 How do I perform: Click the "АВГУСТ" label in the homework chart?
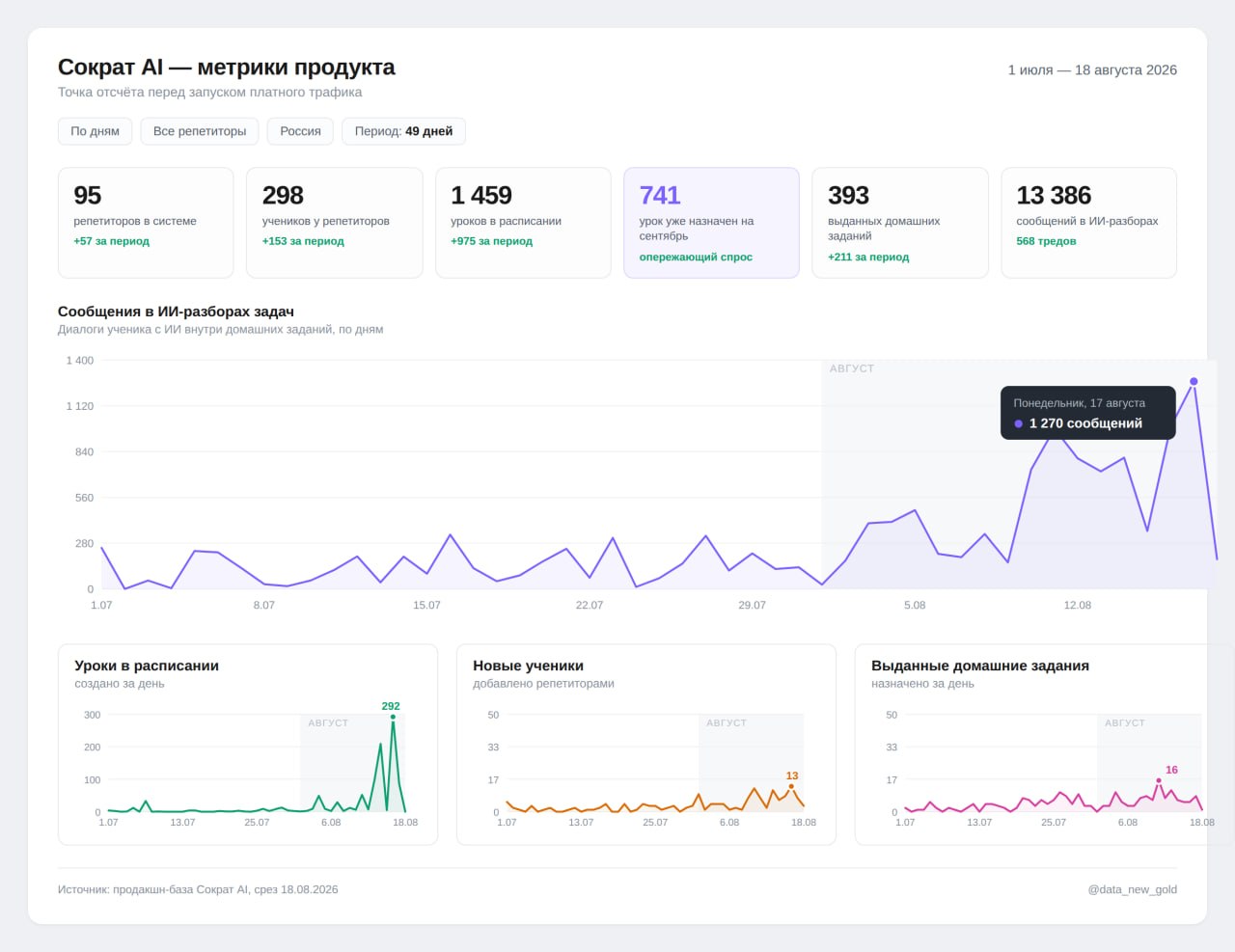coord(1125,722)
